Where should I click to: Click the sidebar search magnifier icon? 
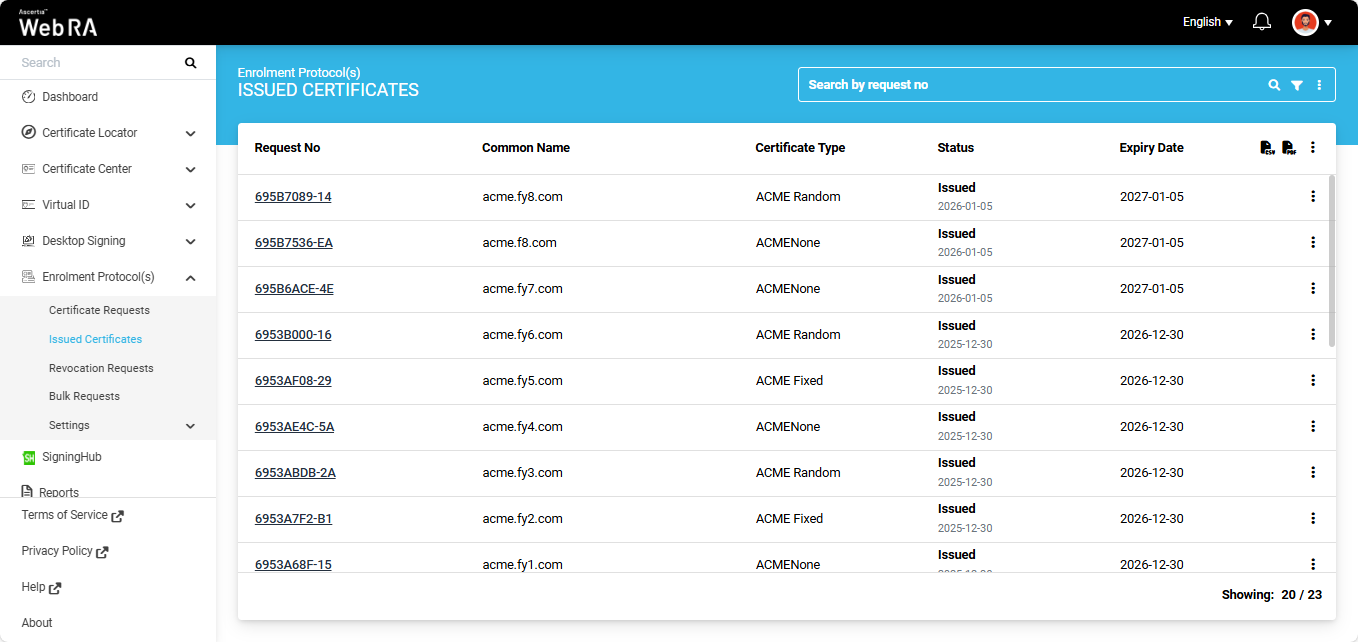[x=191, y=63]
